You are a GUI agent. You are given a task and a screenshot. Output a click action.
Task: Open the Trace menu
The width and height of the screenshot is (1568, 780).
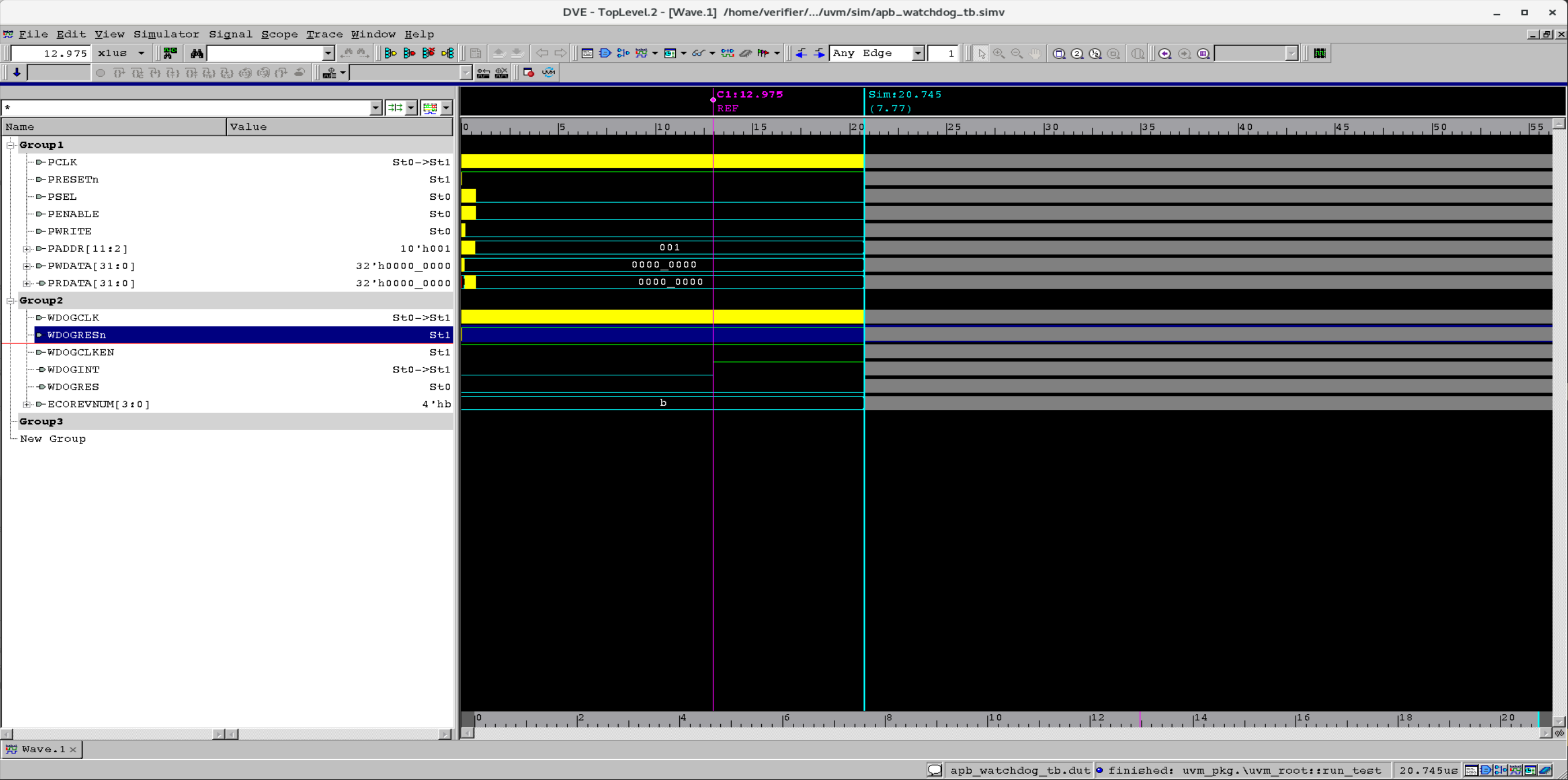(324, 34)
